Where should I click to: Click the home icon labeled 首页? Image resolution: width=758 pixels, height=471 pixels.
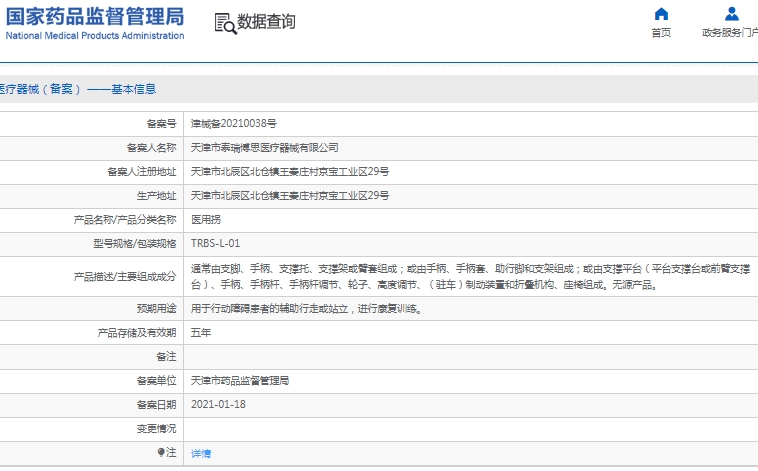[x=661, y=14]
